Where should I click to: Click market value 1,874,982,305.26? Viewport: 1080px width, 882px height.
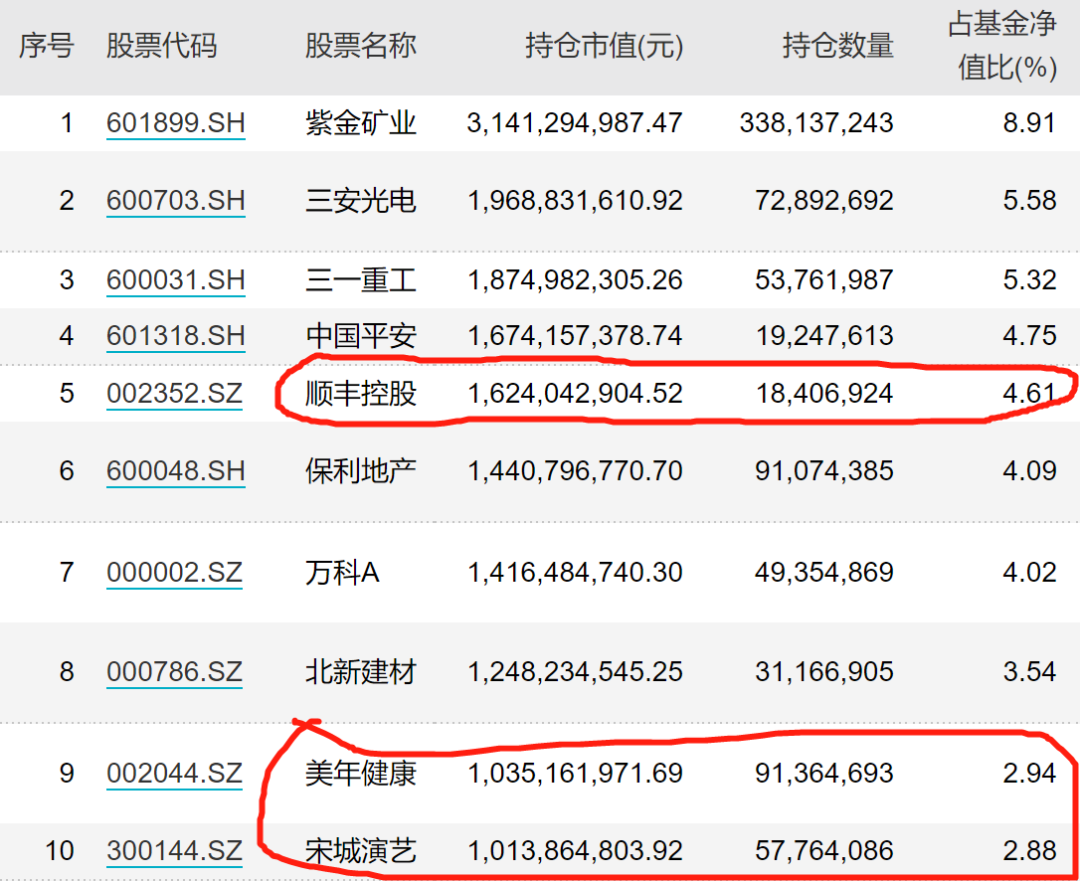(575, 280)
